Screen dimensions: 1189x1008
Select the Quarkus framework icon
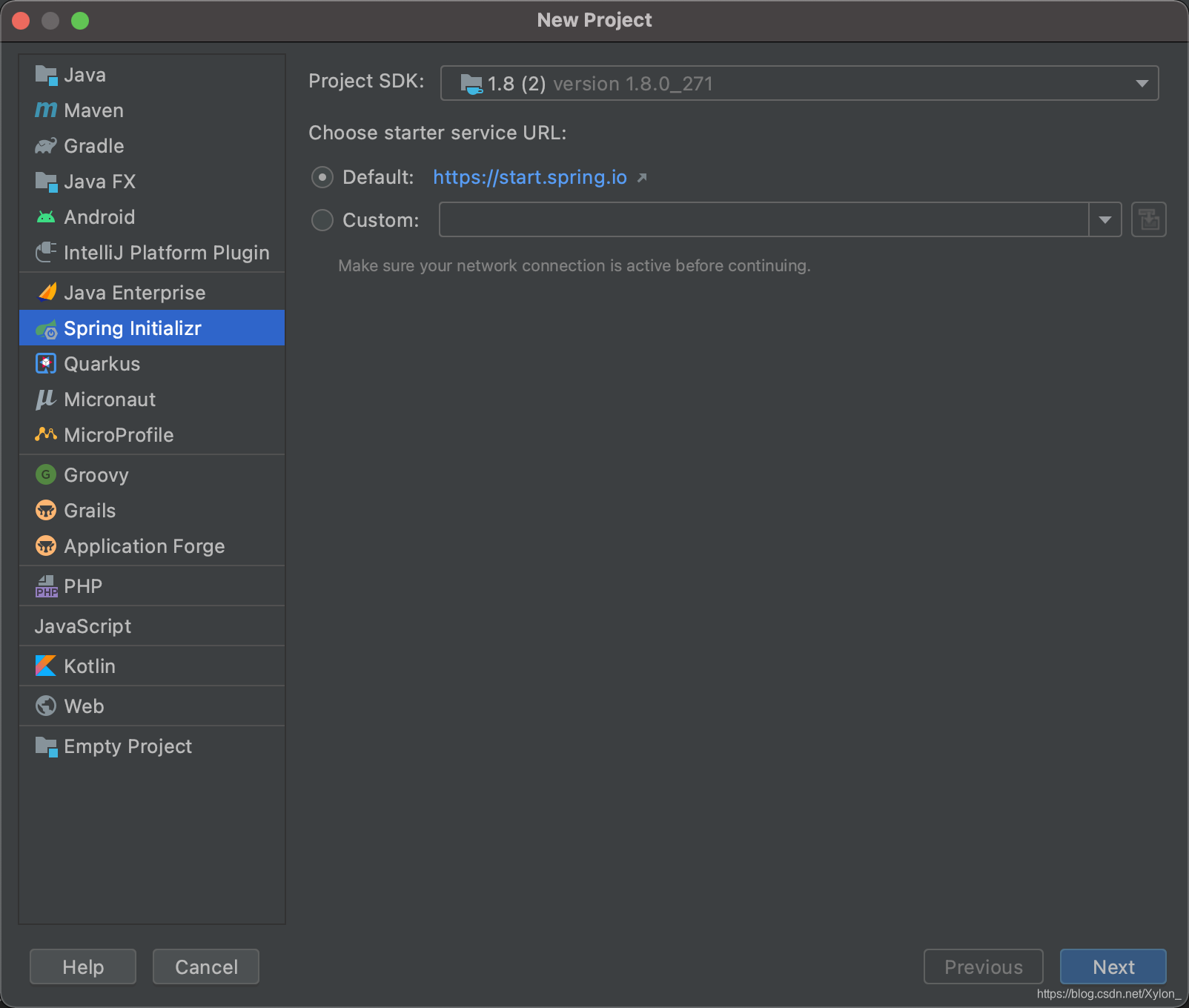45,363
